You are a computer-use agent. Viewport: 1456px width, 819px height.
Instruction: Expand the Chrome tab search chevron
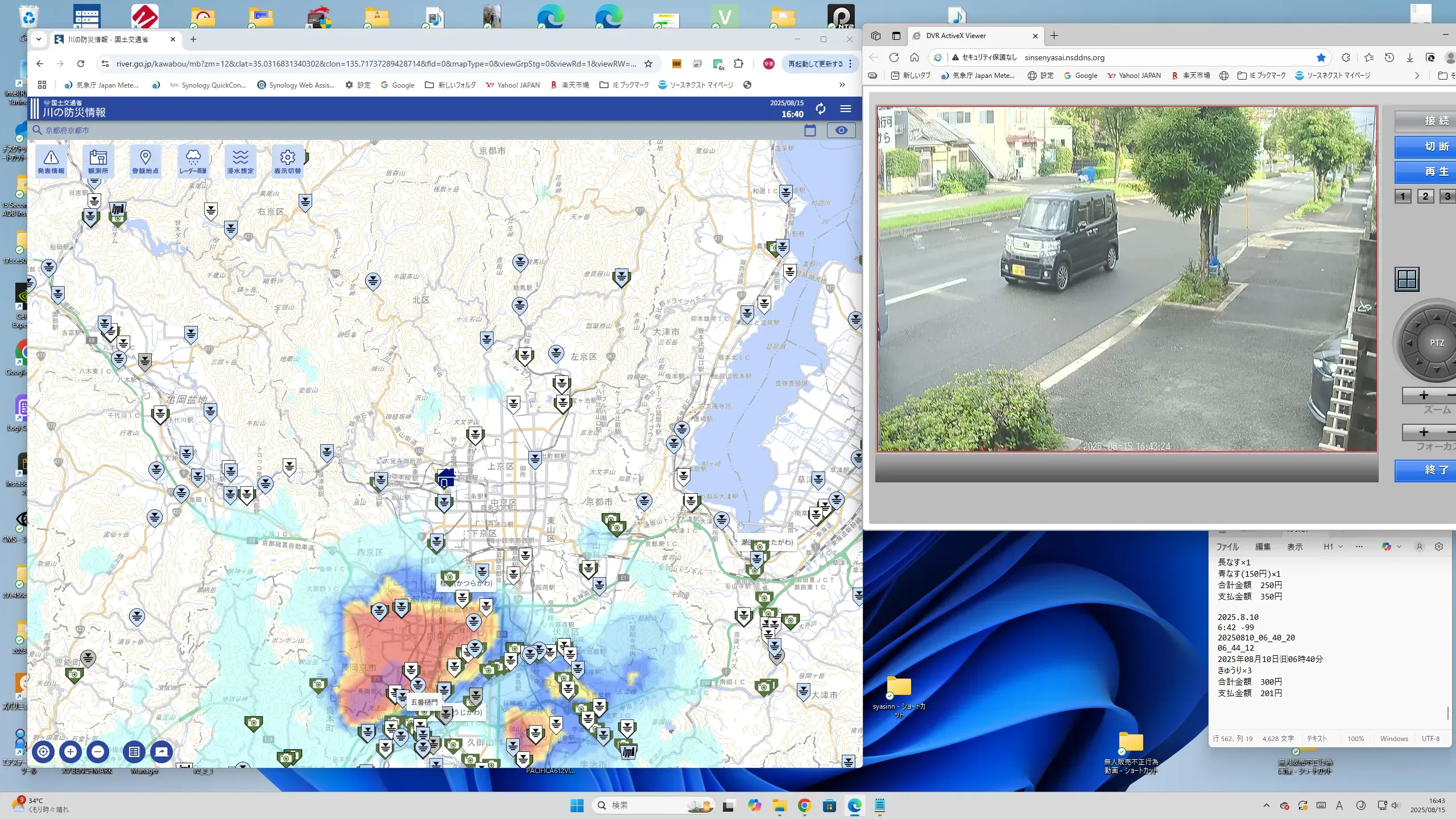[39, 39]
